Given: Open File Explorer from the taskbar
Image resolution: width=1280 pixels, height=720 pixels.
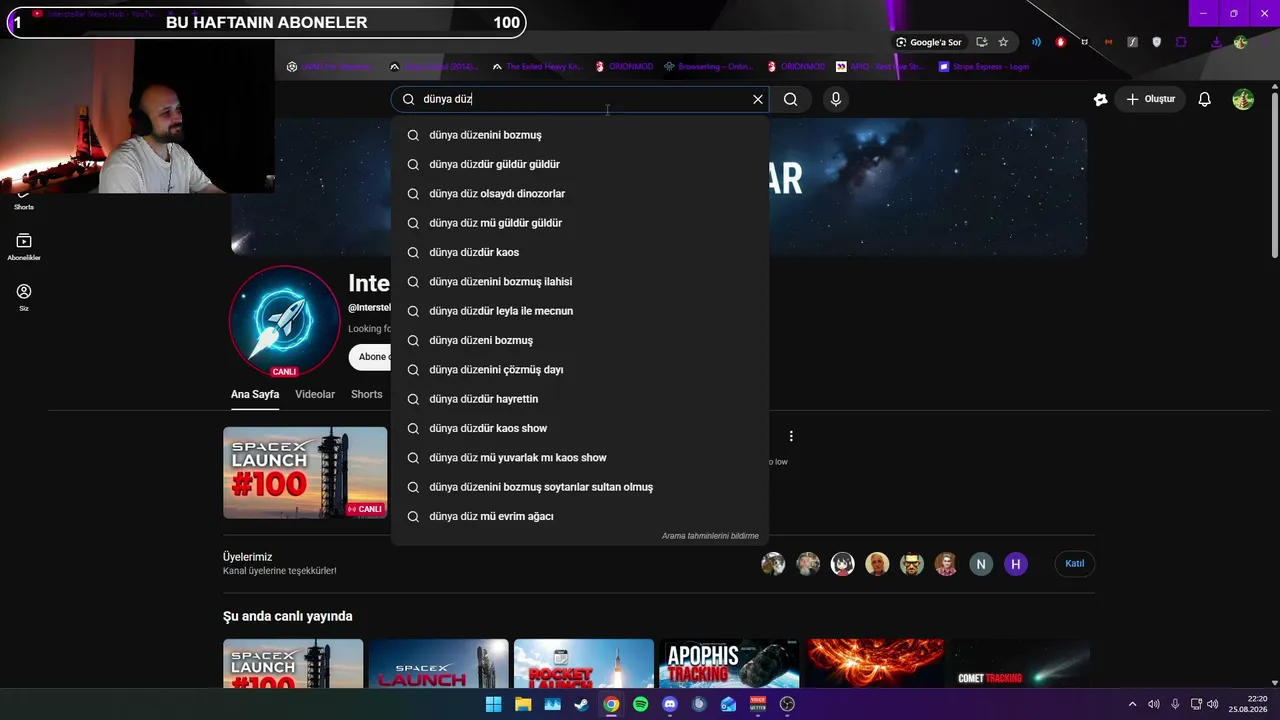Looking at the screenshot, I should pyautogui.click(x=523, y=704).
